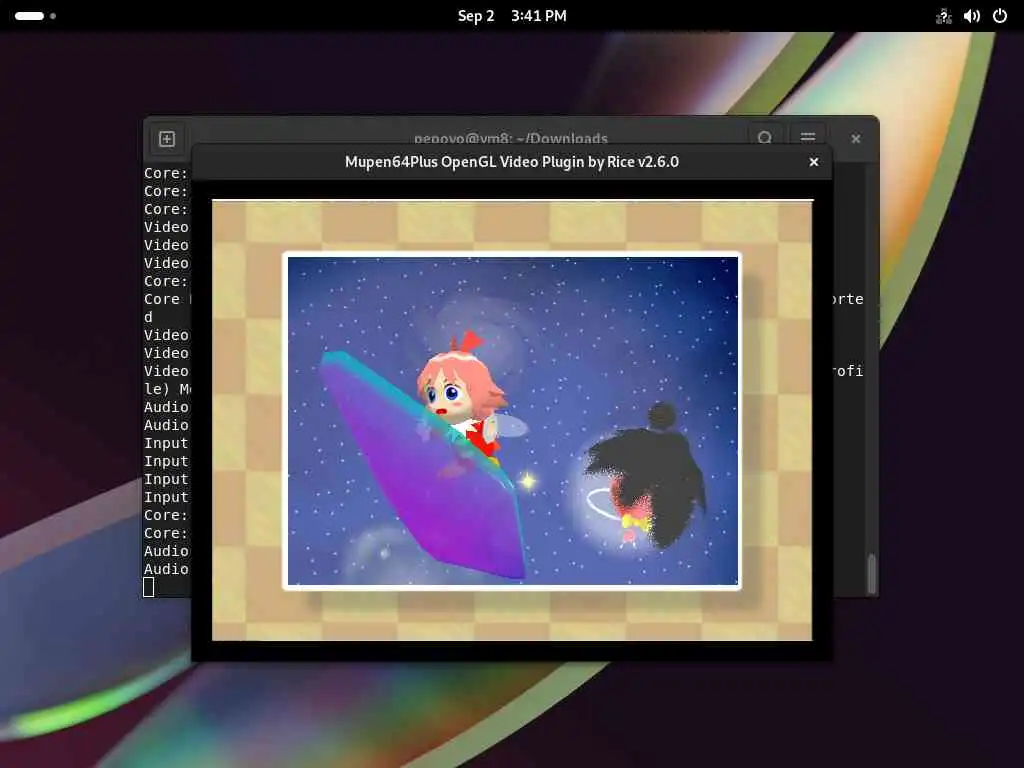Open the power icon system menu
The height and width of the screenshot is (768, 1024).
coord(1000,16)
